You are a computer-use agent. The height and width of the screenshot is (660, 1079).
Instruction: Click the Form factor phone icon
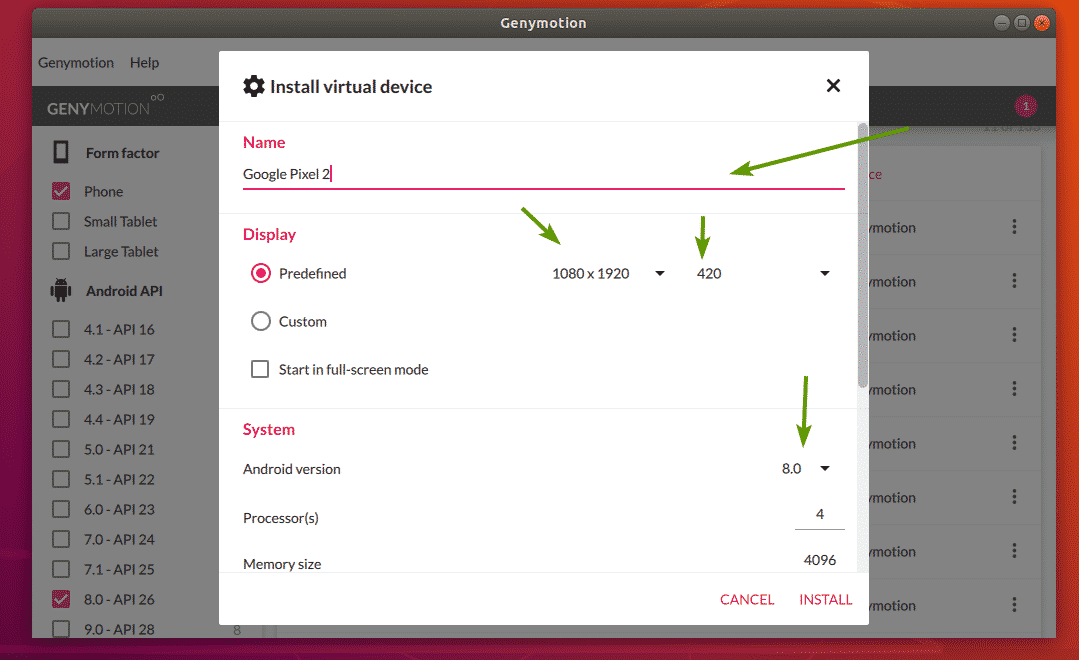click(x=61, y=153)
